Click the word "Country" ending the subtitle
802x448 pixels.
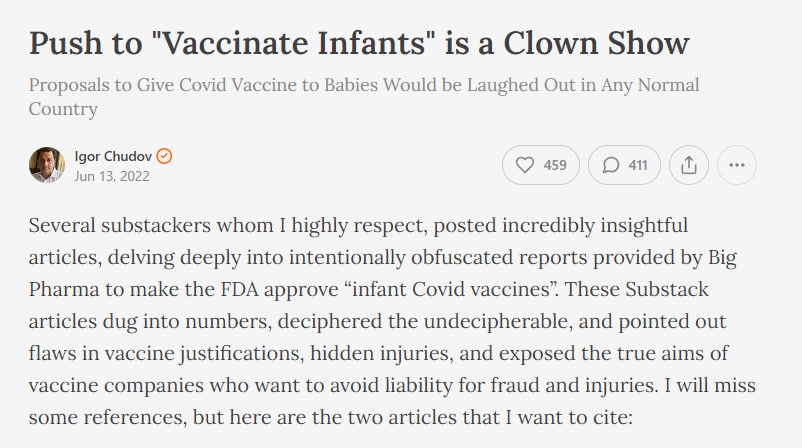[63, 108]
